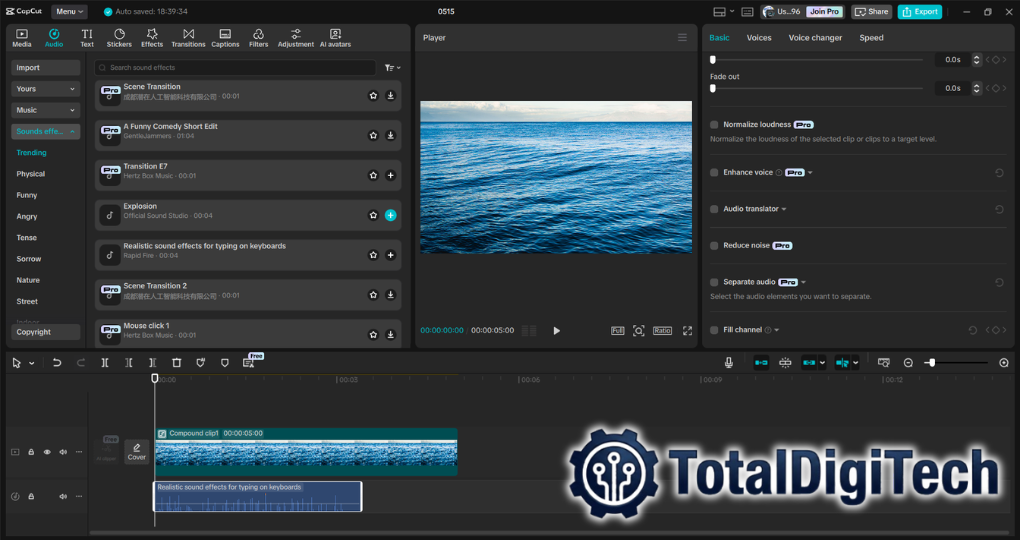Enable the Separate audio checkbox
This screenshot has width=1023, height=540.
(714, 282)
